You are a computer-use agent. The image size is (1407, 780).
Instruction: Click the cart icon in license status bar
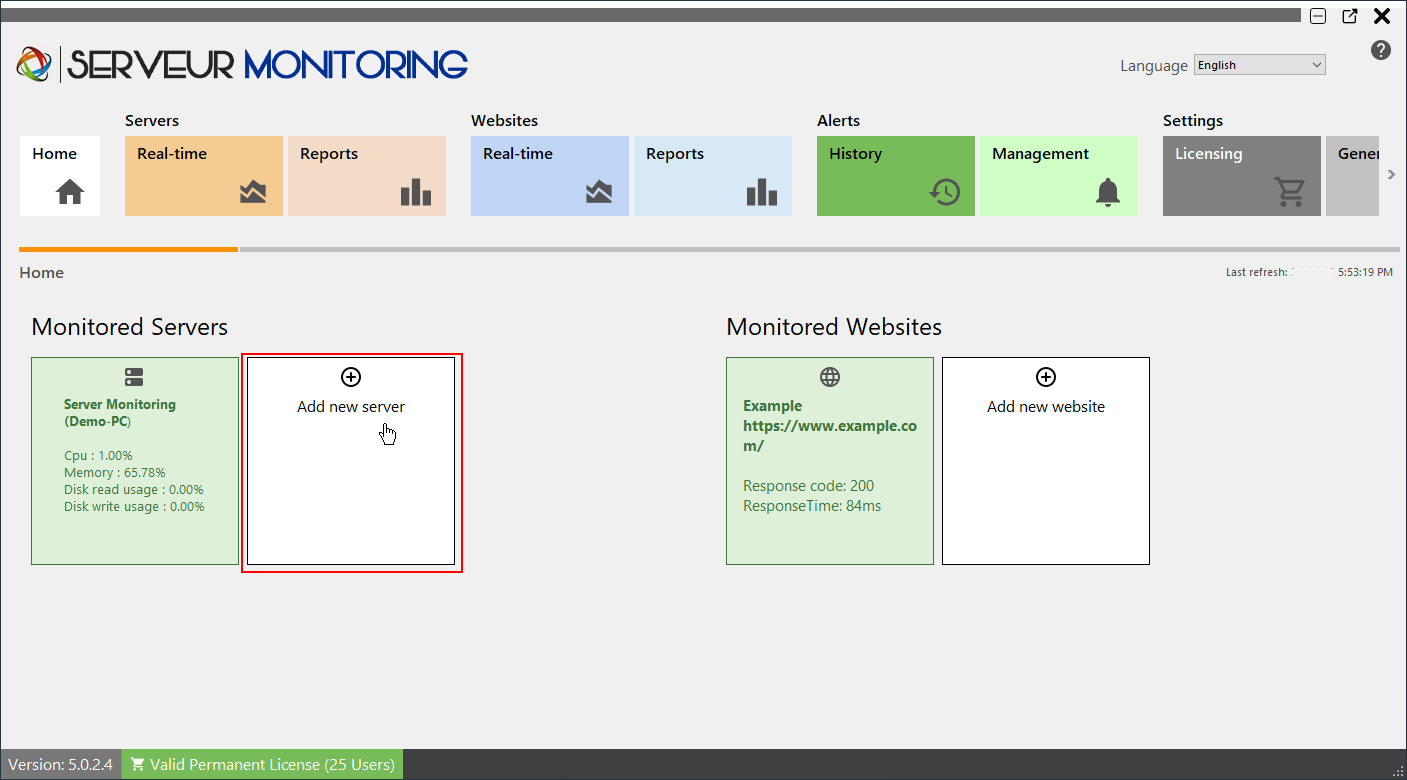tap(137, 765)
